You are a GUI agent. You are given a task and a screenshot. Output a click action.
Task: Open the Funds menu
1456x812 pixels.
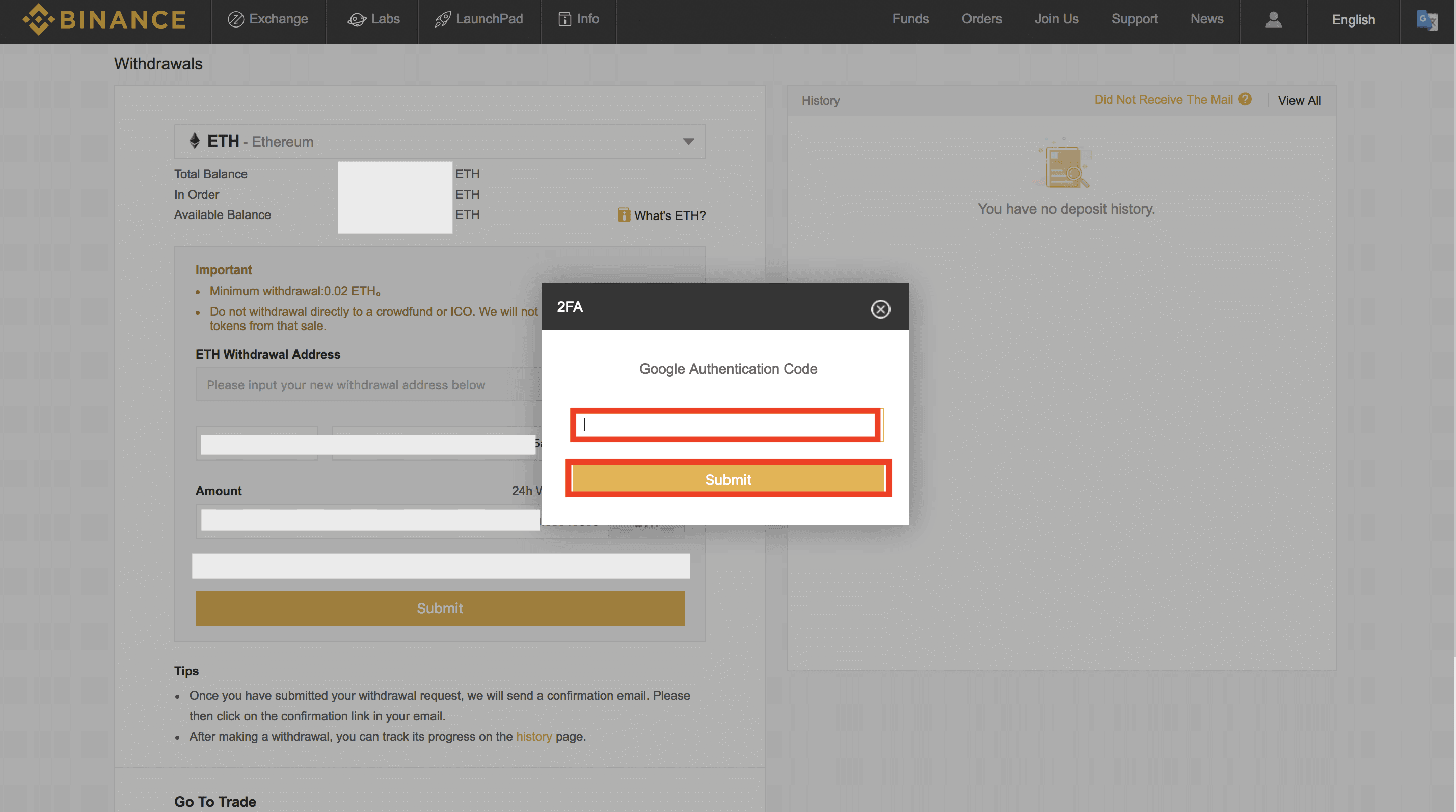(910, 19)
